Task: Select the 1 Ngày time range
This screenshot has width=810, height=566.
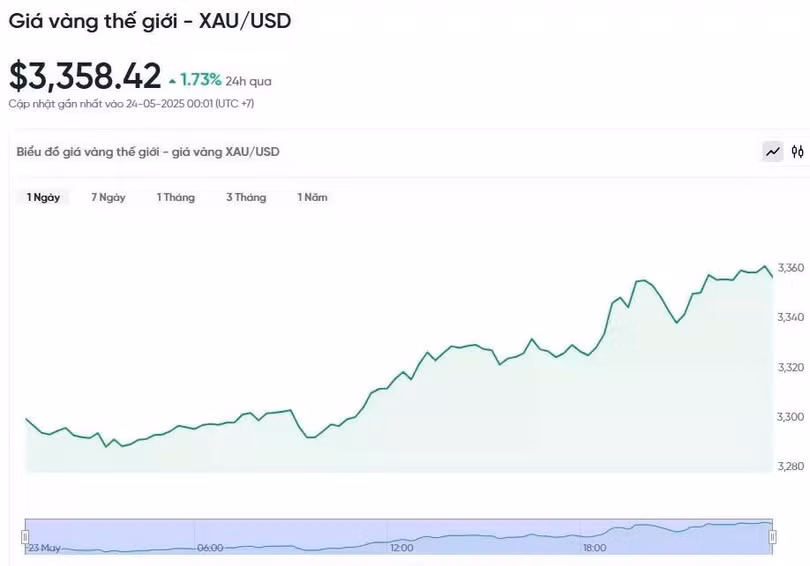Action: coord(43,197)
